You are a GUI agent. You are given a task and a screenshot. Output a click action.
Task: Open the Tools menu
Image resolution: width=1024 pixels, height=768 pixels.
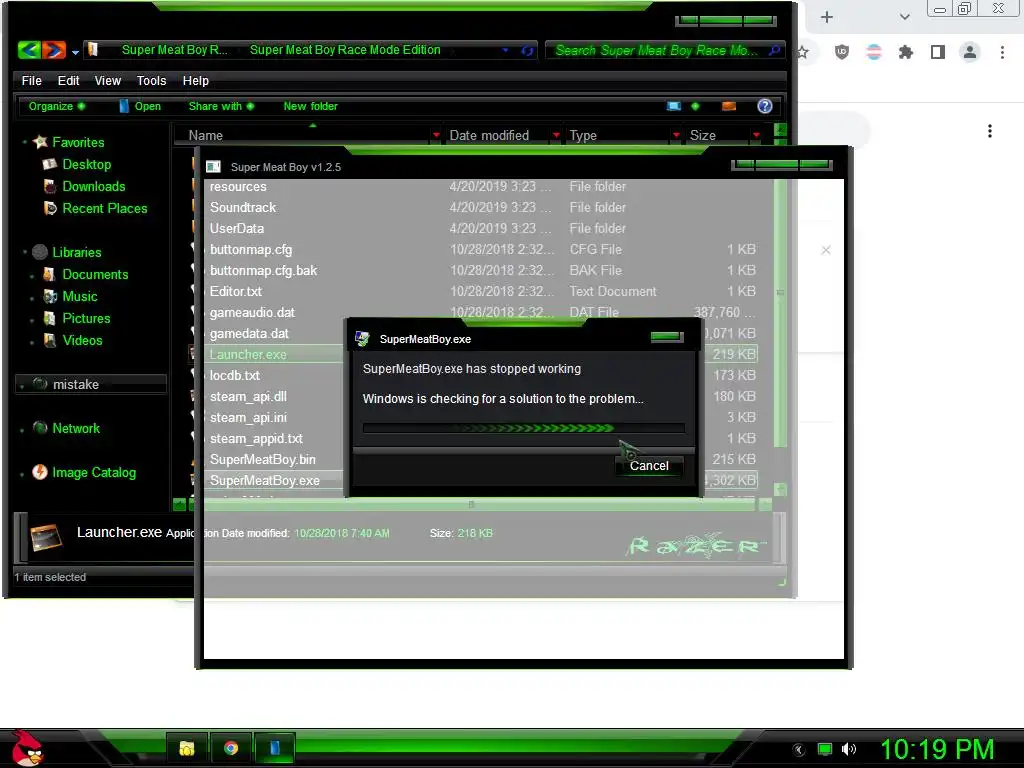(152, 80)
